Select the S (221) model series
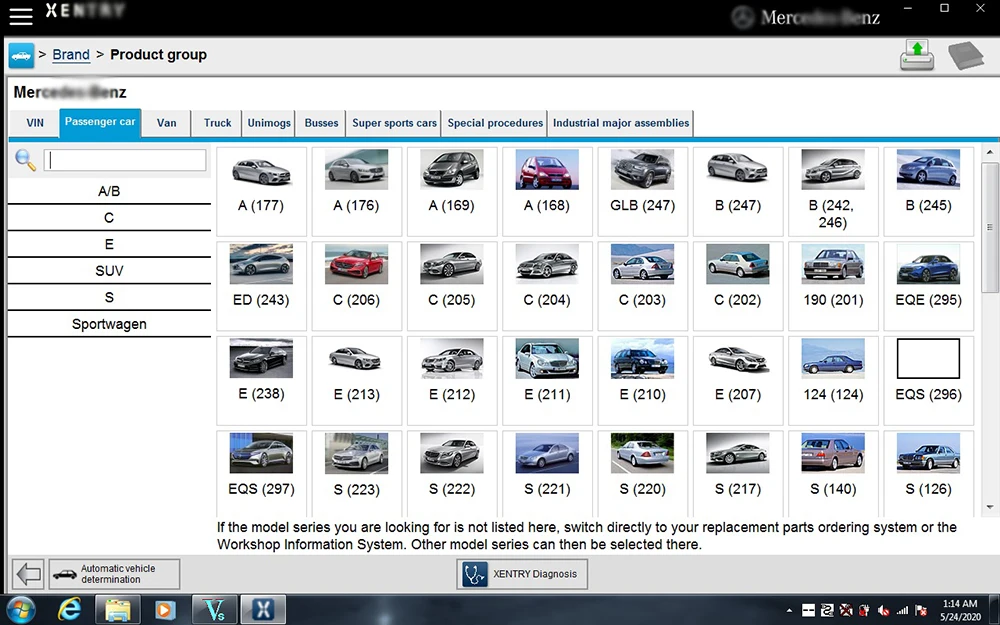The width and height of the screenshot is (1000, 625). point(547,473)
